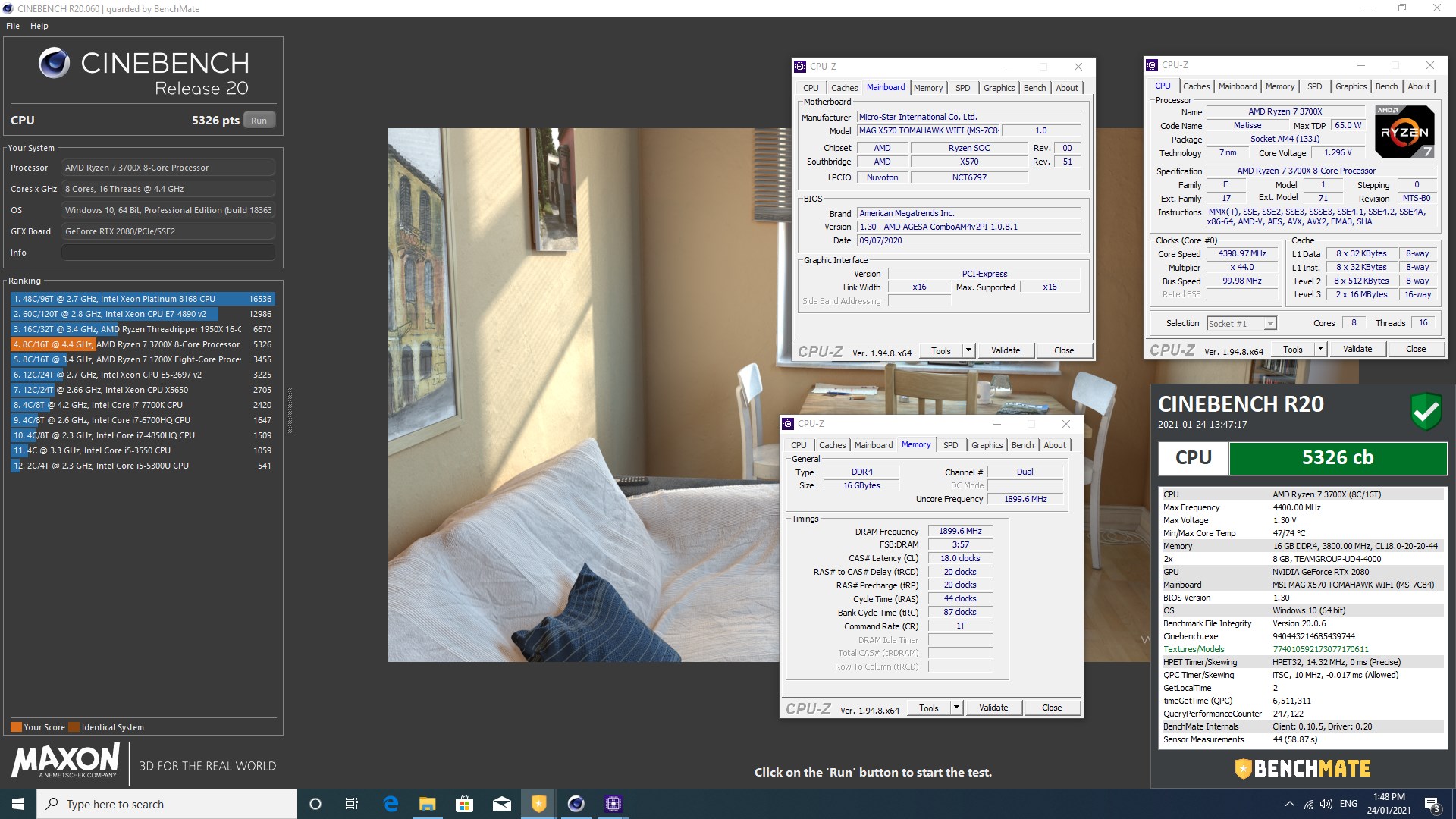Open Caches tab in CPU tab CPU-Z window
The width and height of the screenshot is (1456, 819).
coord(1196,86)
